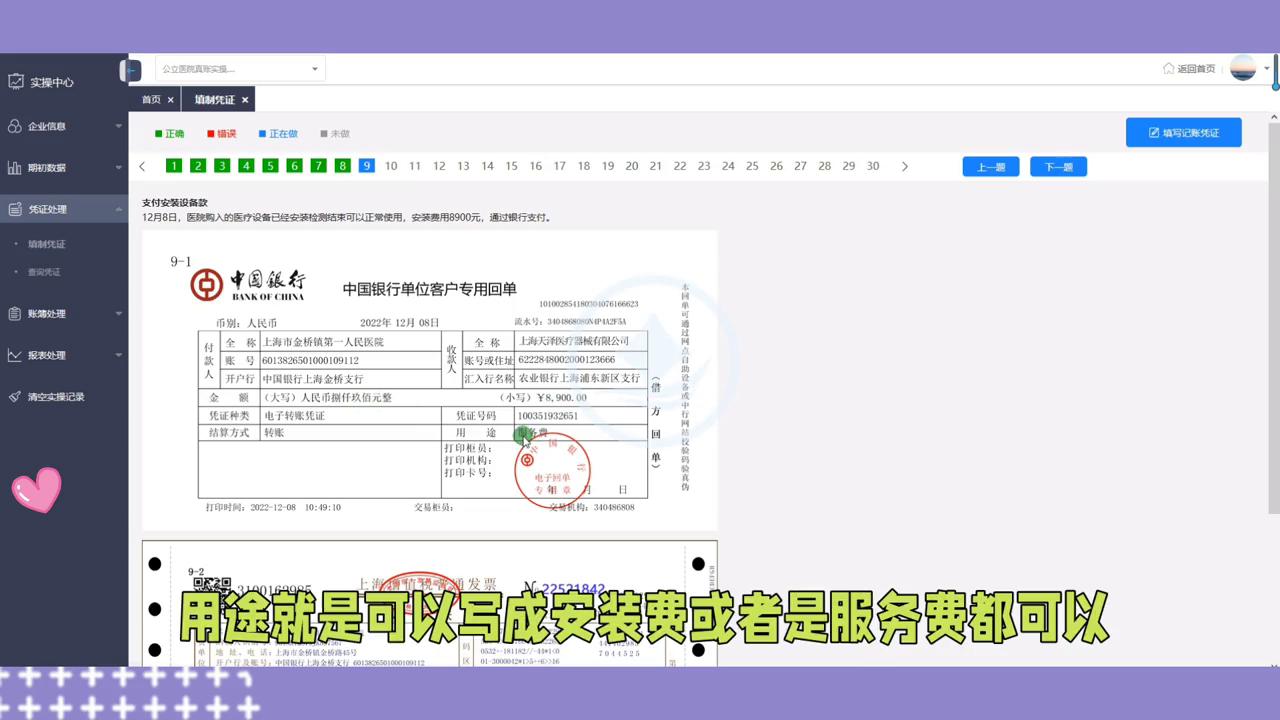Viewport: 1280px width, 720px height.
Task: Collapse the 凭证处理 expanded menu section
Action: [x=117, y=209]
